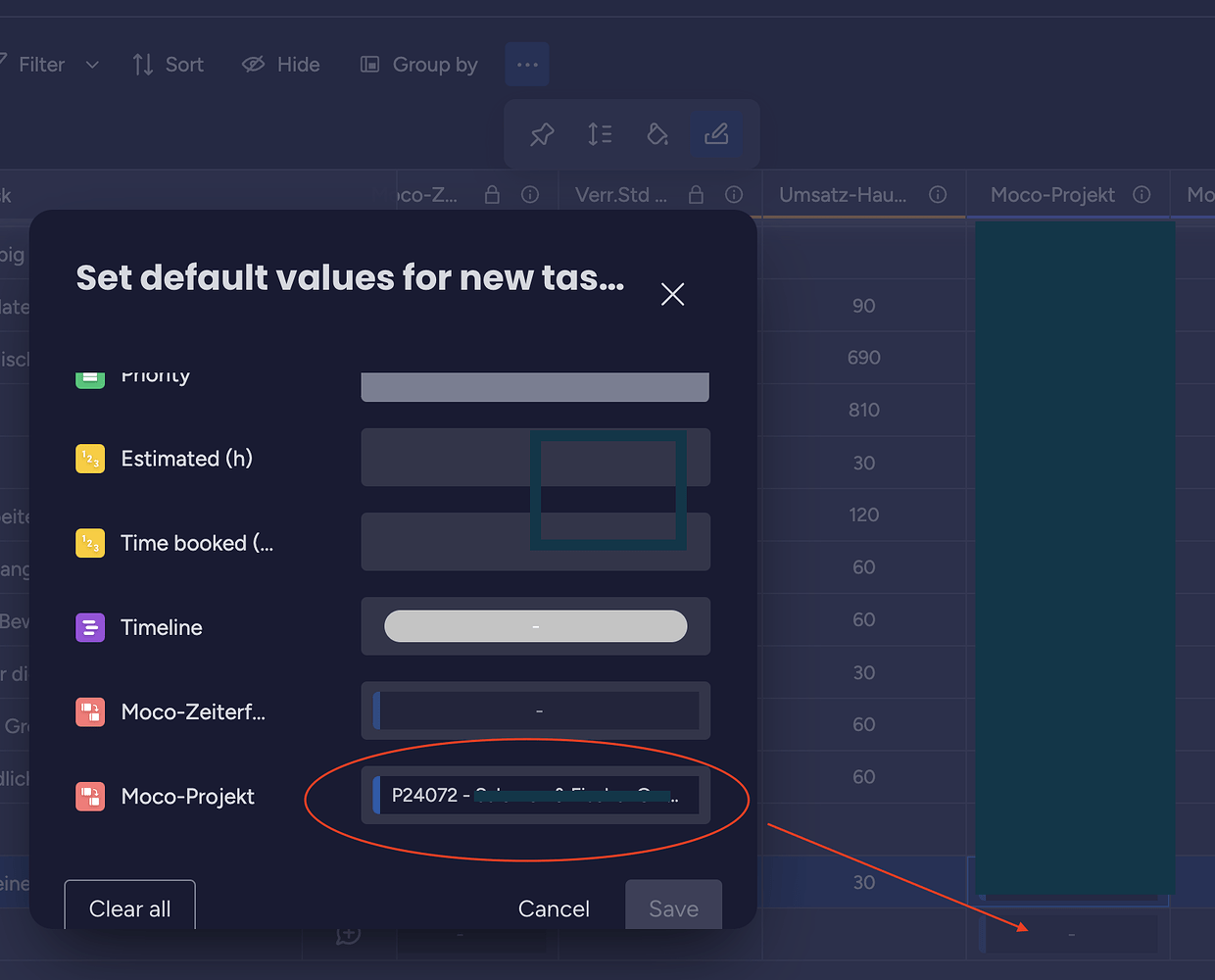Open the Timeline date selector
This screenshot has height=980, width=1215.
(x=535, y=626)
